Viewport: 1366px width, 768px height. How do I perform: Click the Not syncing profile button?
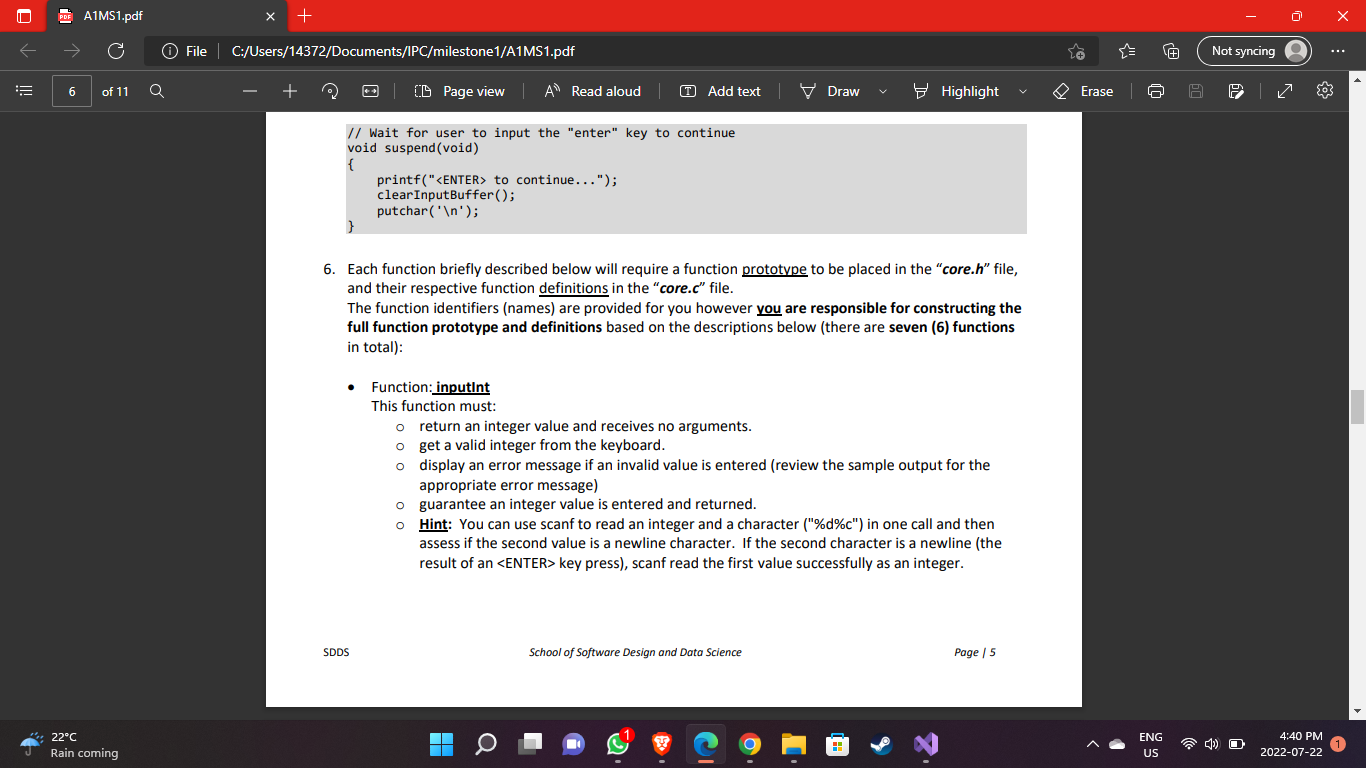[1253, 49]
